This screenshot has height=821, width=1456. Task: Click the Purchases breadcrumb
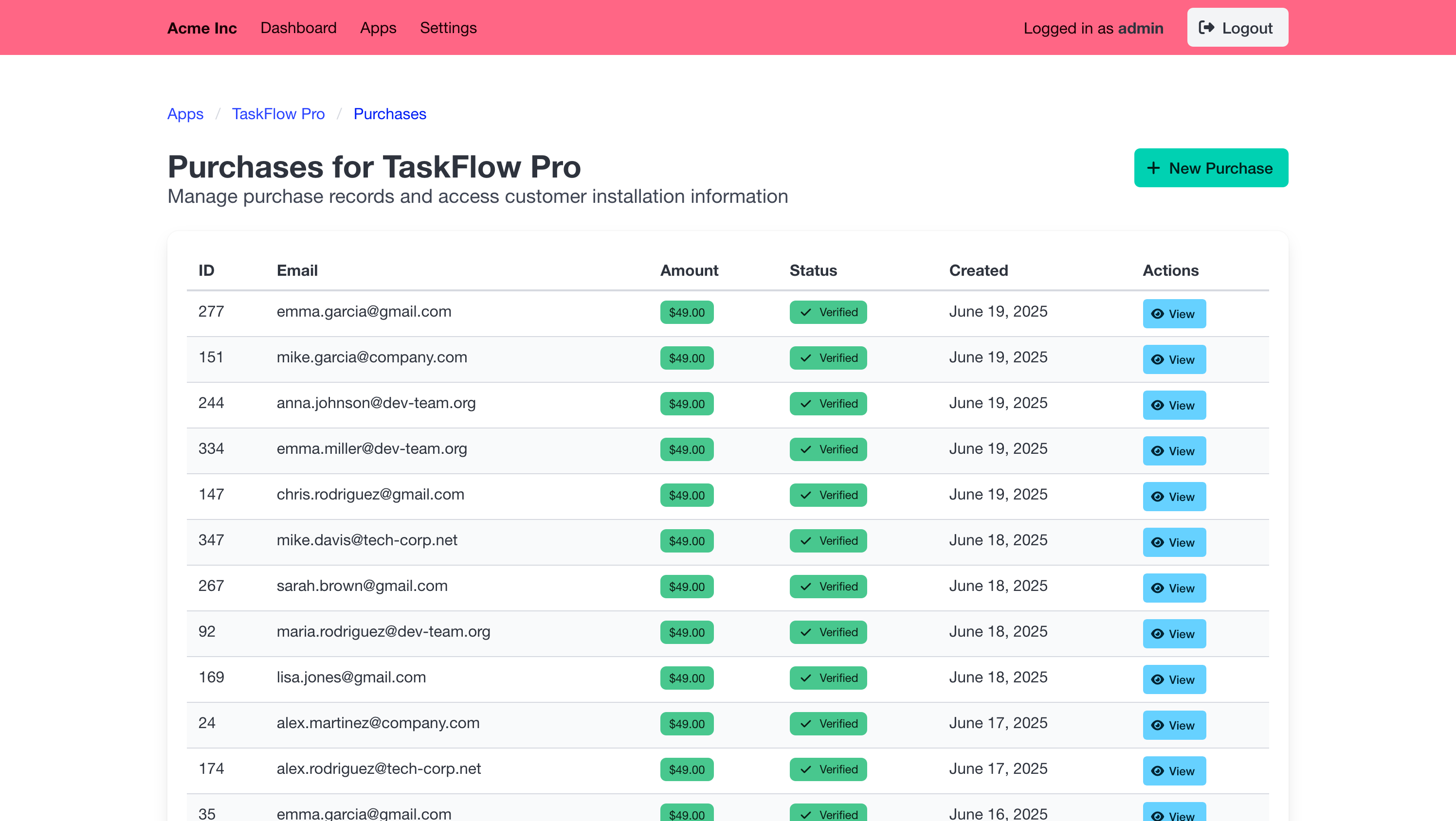pos(389,114)
